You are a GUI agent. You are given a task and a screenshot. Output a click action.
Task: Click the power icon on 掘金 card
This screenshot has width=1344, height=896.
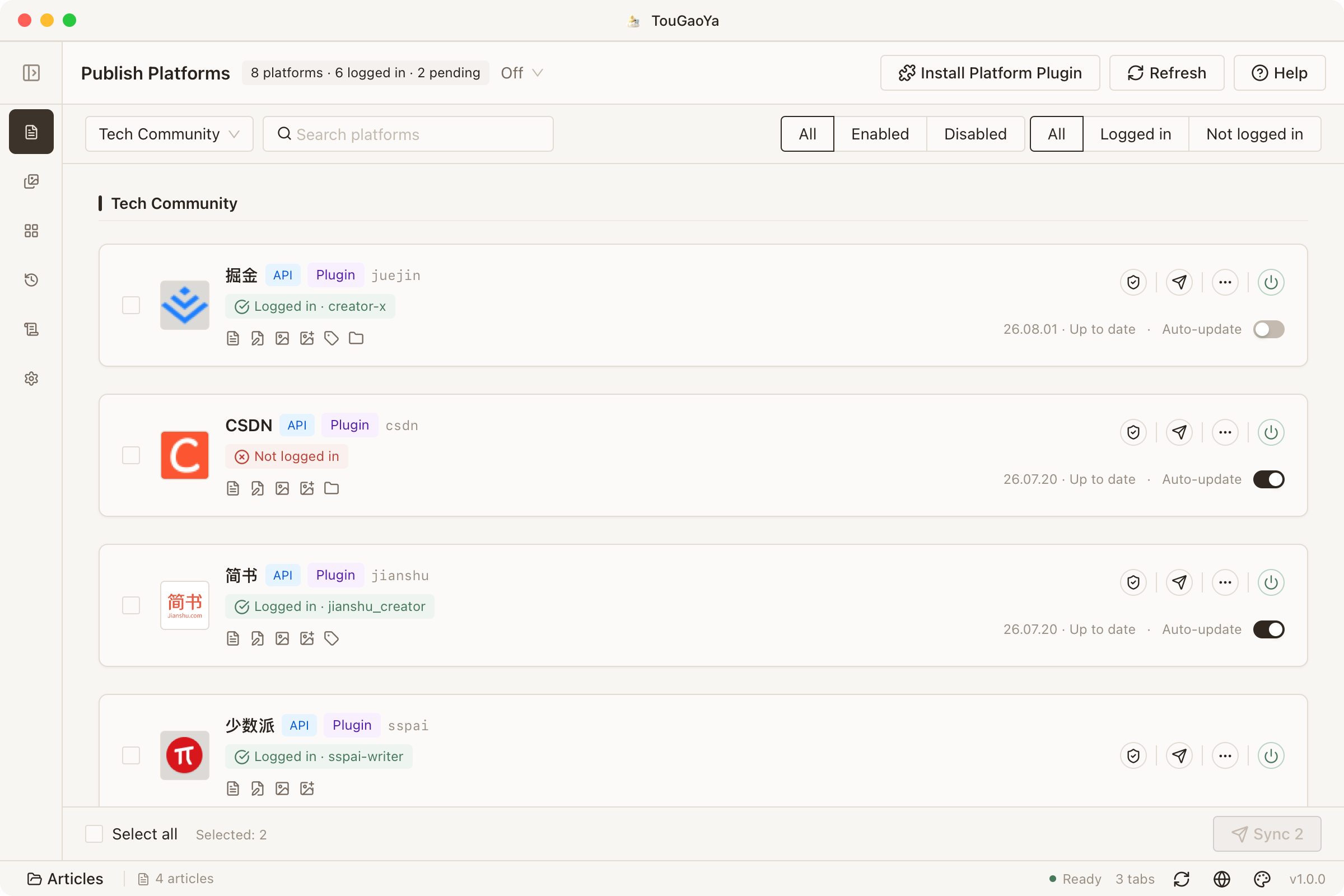coord(1271,282)
